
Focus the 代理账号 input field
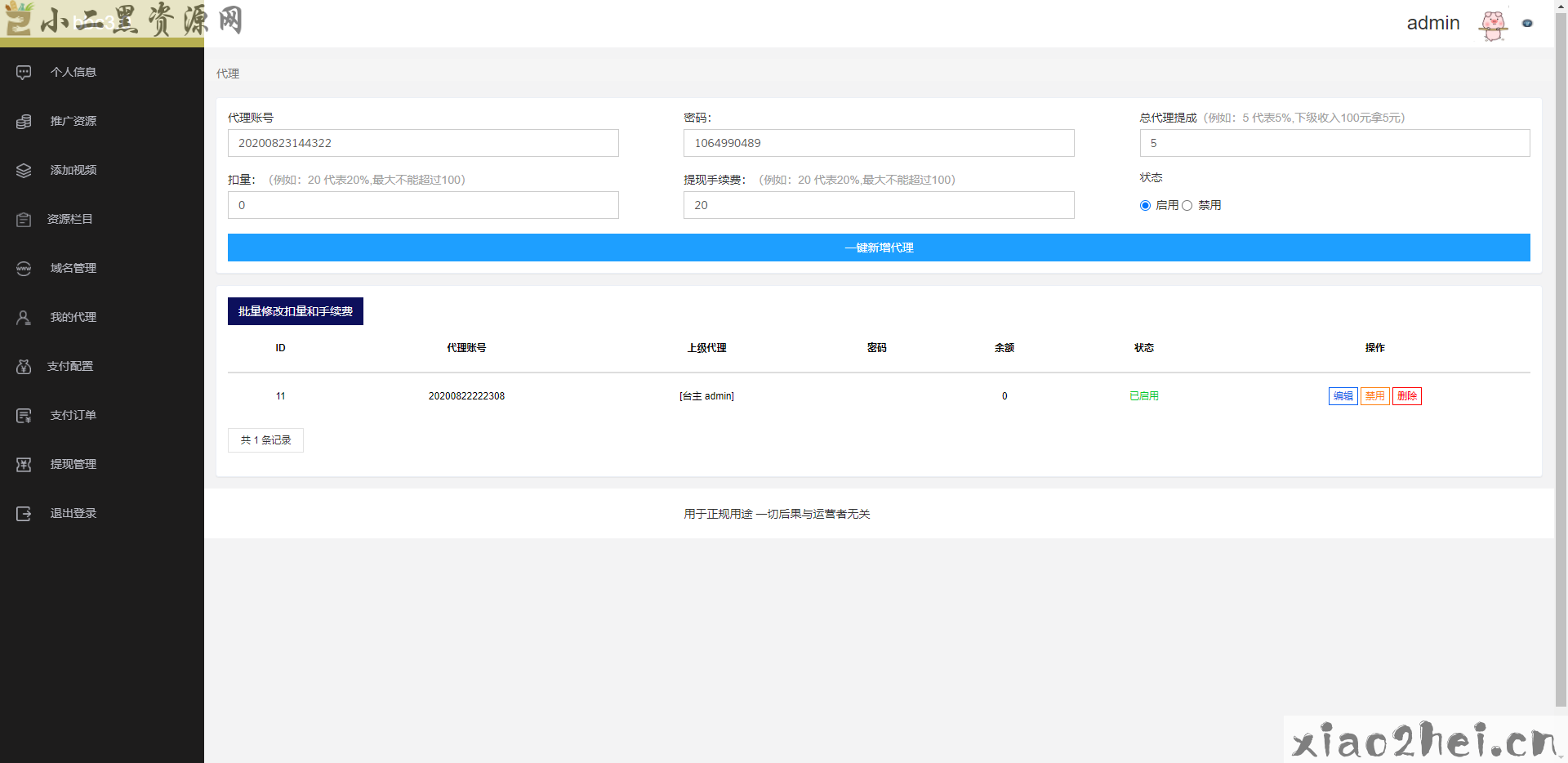pos(423,143)
